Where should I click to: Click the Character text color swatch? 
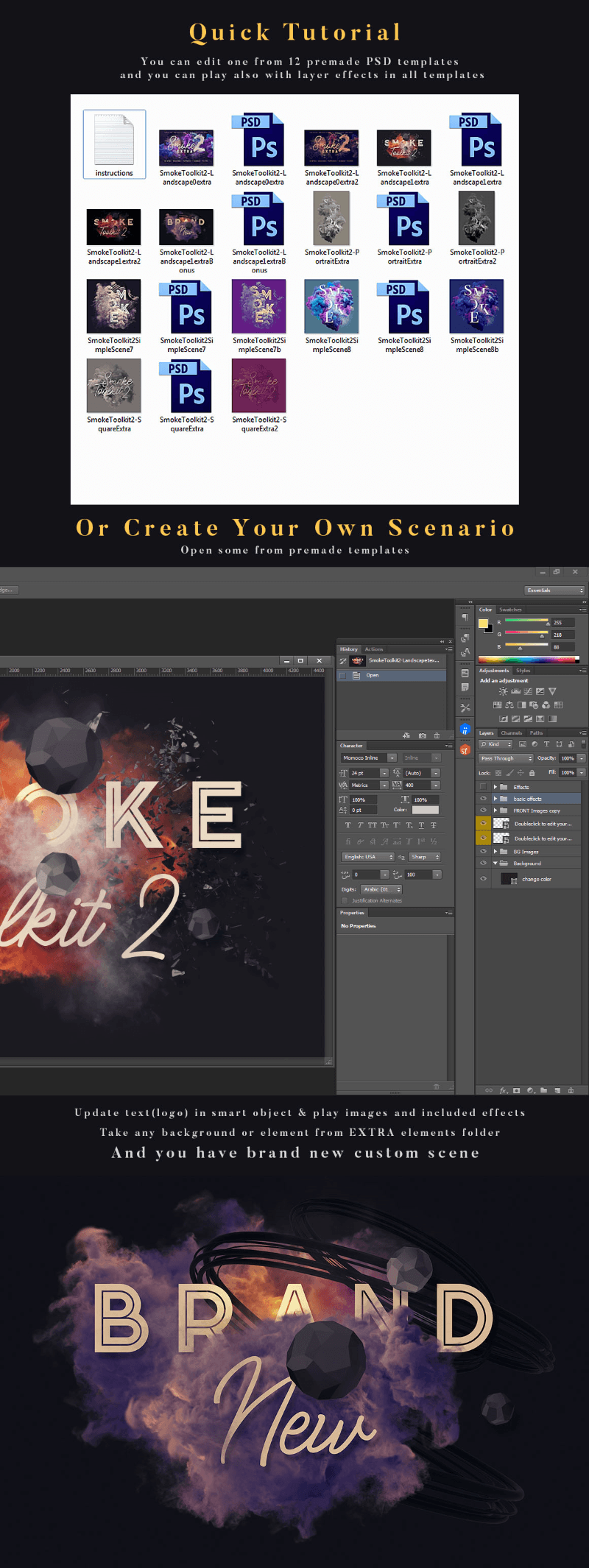pyautogui.click(x=425, y=810)
